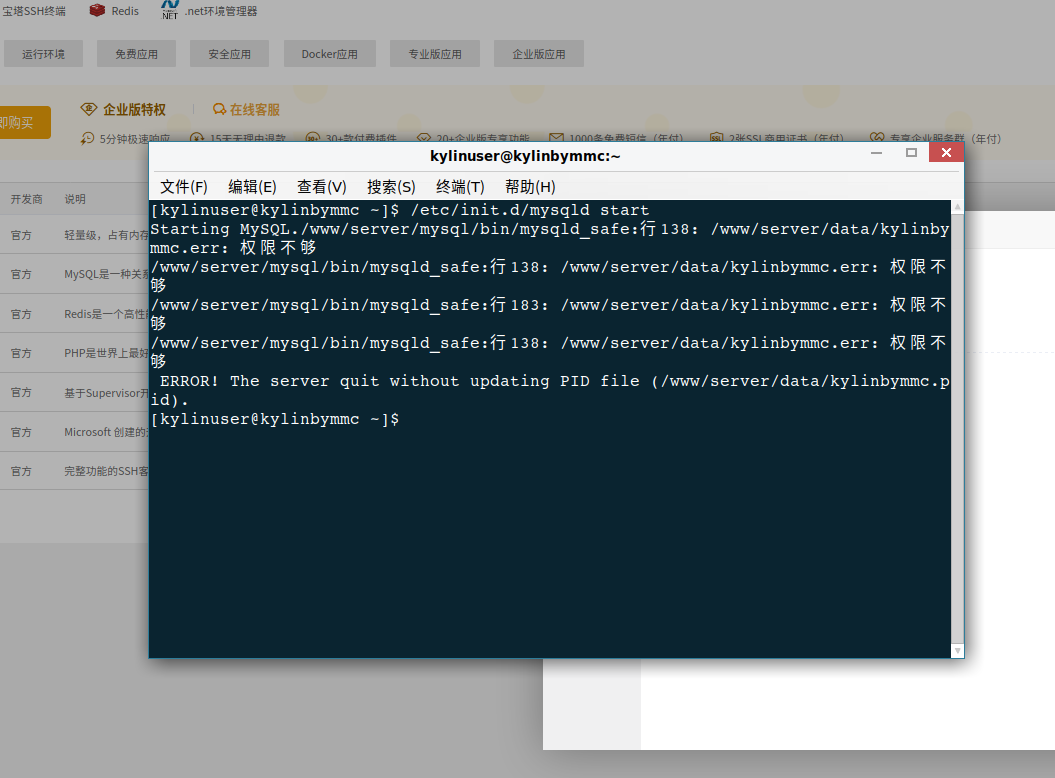1055x778 pixels.
Task: Select the Docker应用 category tab
Action: point(329,54)
